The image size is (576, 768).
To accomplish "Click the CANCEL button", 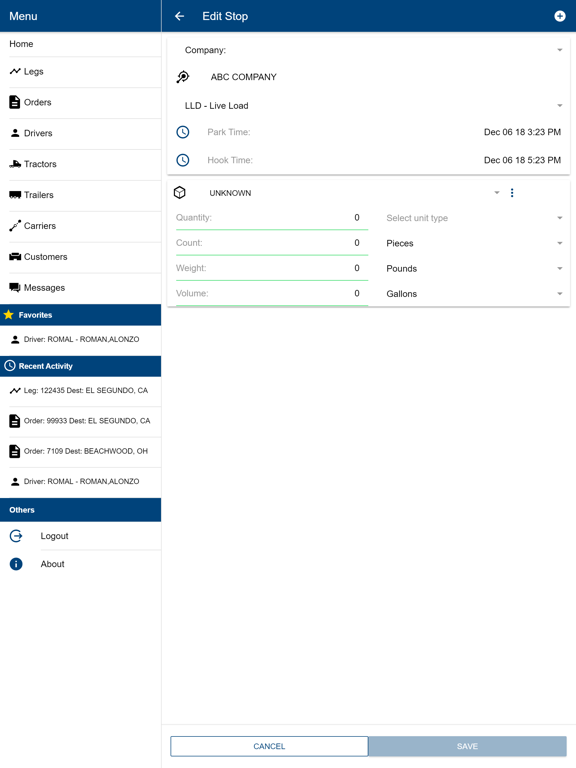I will pyautogui.click(x=269, y=746).
